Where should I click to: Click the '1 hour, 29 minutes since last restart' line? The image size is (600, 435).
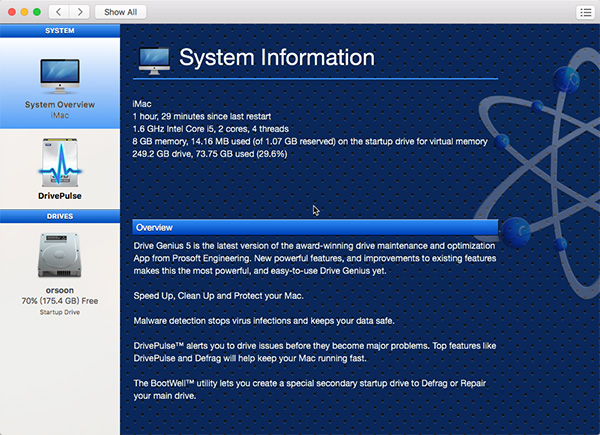click(202, 116)
